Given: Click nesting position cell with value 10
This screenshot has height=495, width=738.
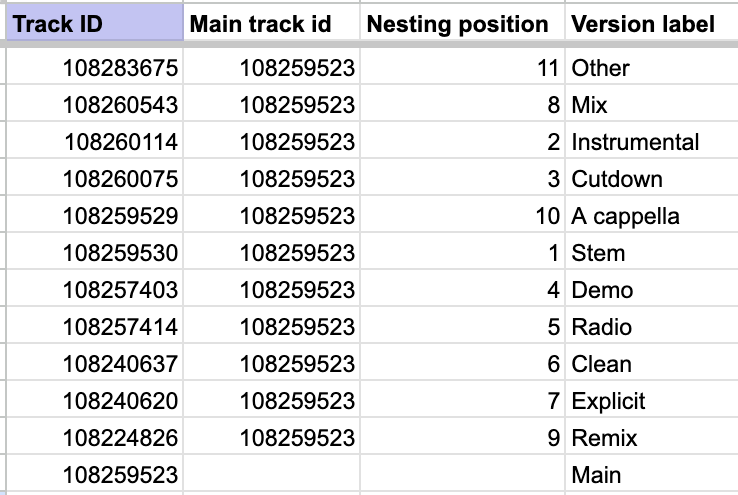Looking at the screenshot, I should [x=462, y=214].
